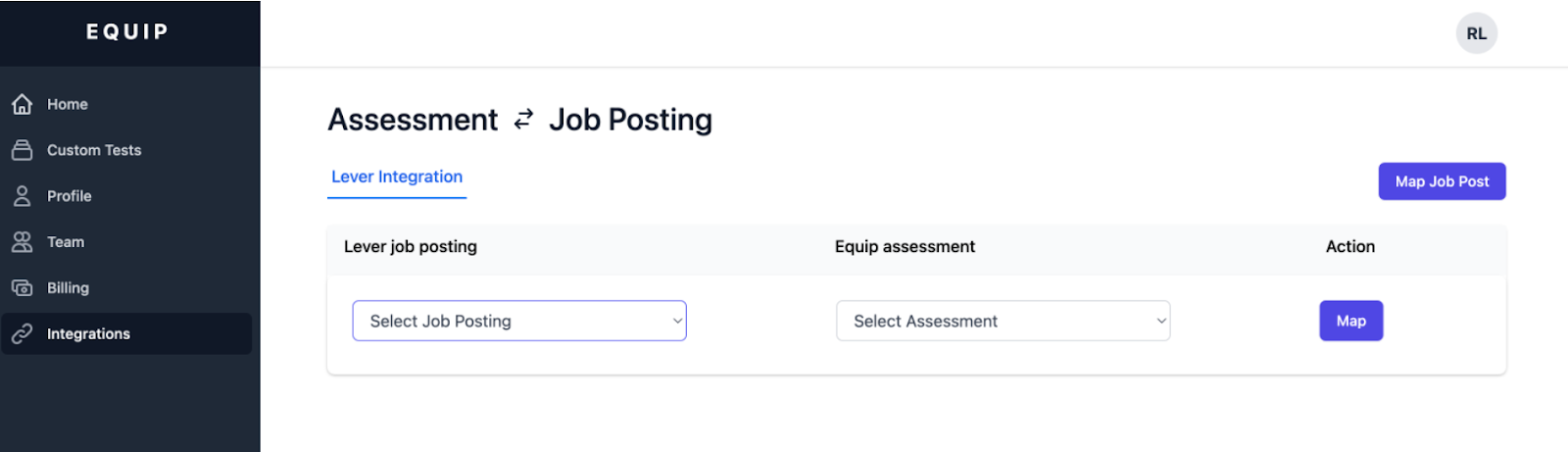Click the swap arrows icon in the heading

(523, 120)
